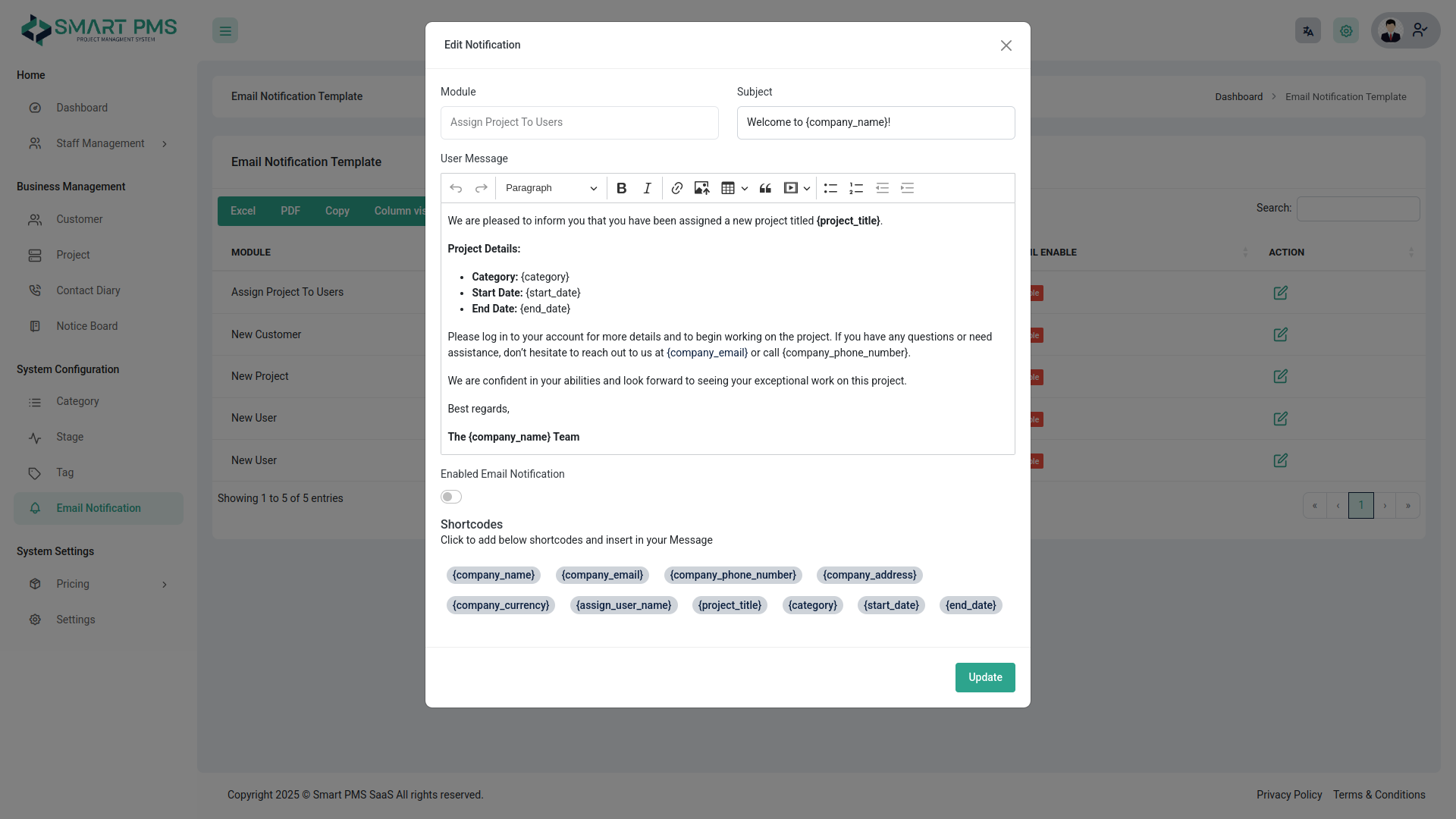Click the undo icon in editor

point(456,188)
